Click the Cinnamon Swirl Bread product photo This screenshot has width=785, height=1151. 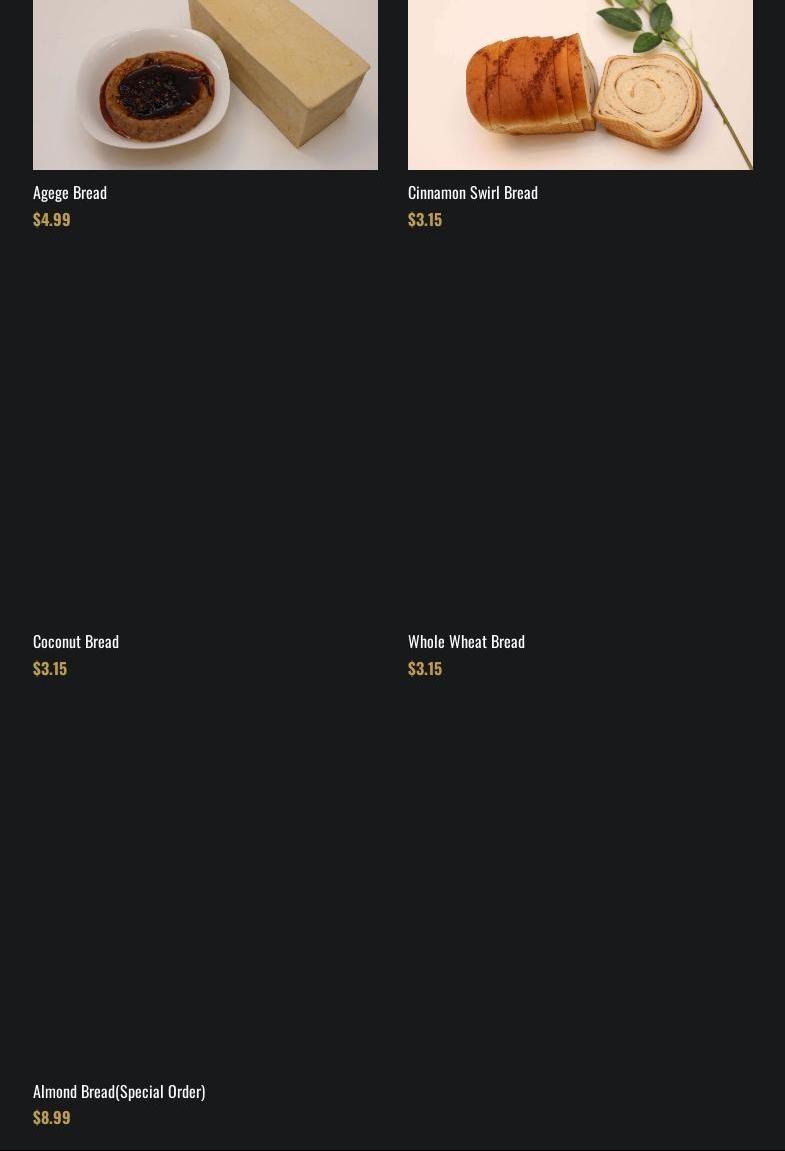pos(580,80)
